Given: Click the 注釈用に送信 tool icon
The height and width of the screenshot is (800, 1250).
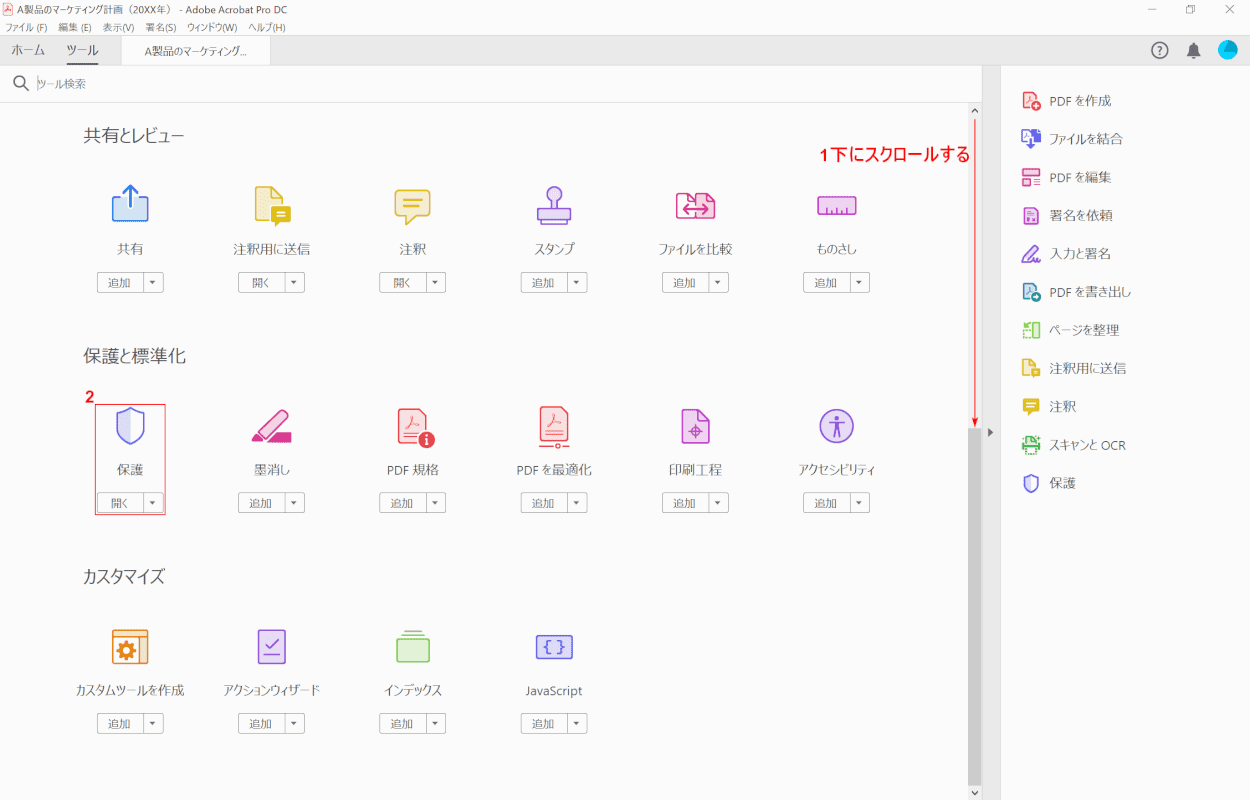Looking at the screenshot, I should (271, 204).
